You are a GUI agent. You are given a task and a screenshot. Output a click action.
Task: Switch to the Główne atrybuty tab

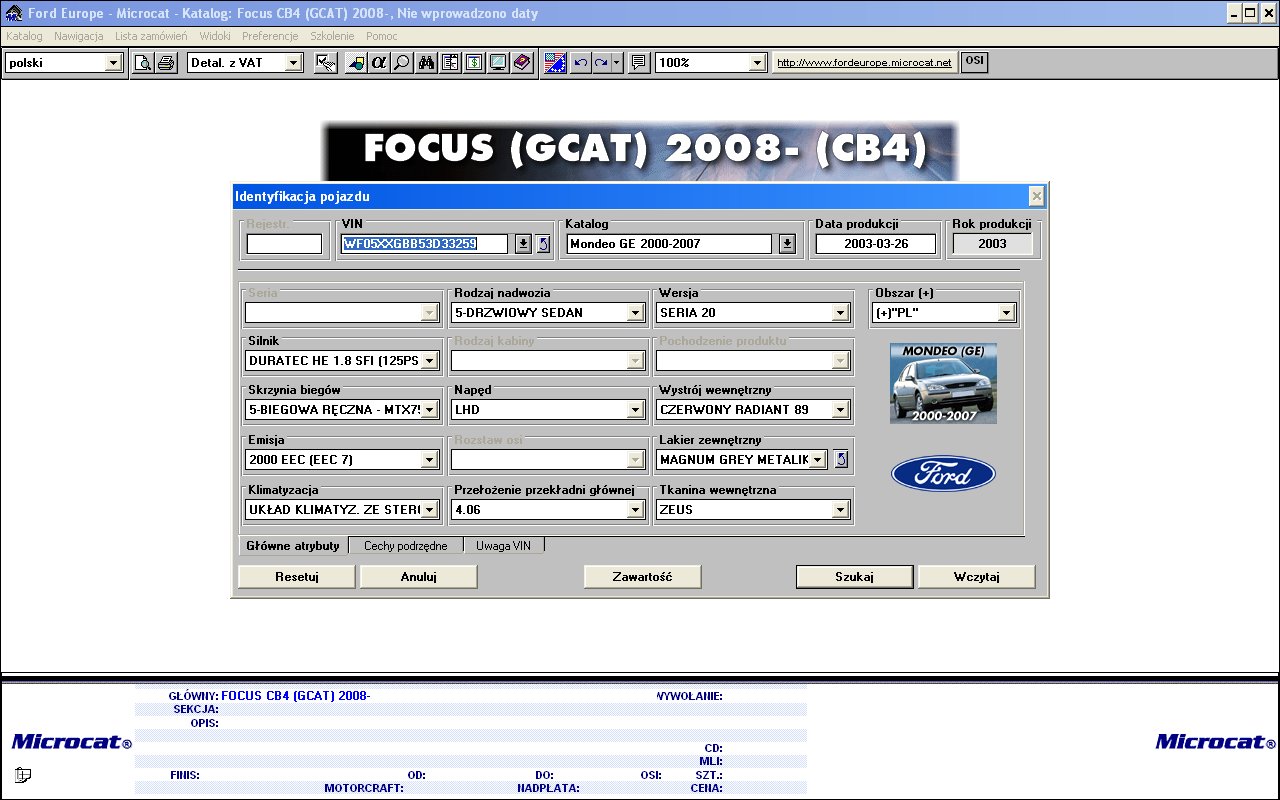[x=293, y=546]
